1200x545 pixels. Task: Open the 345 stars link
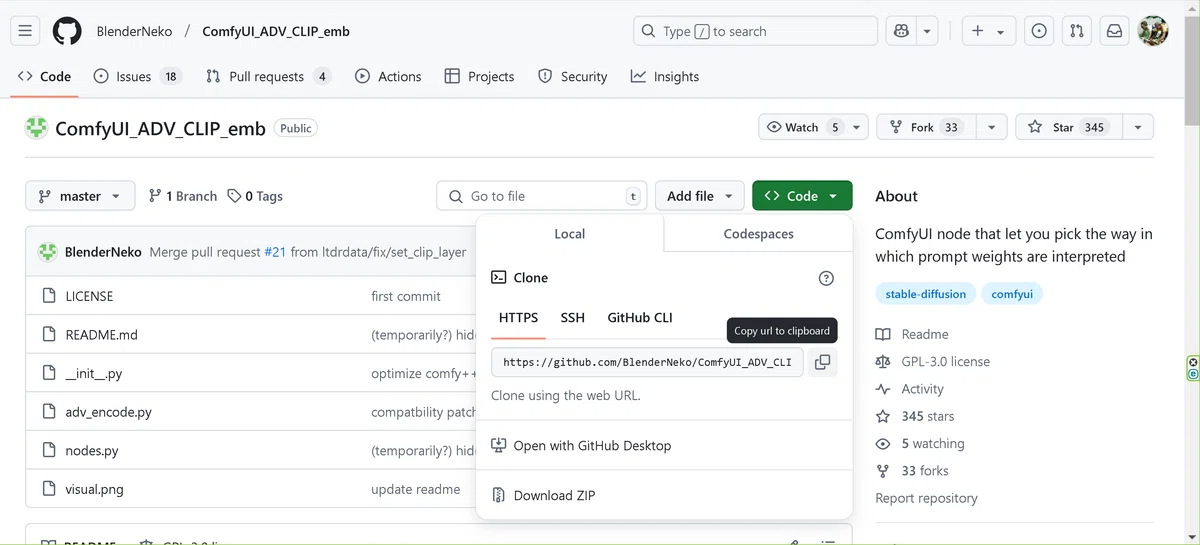[x=916, y=416]
